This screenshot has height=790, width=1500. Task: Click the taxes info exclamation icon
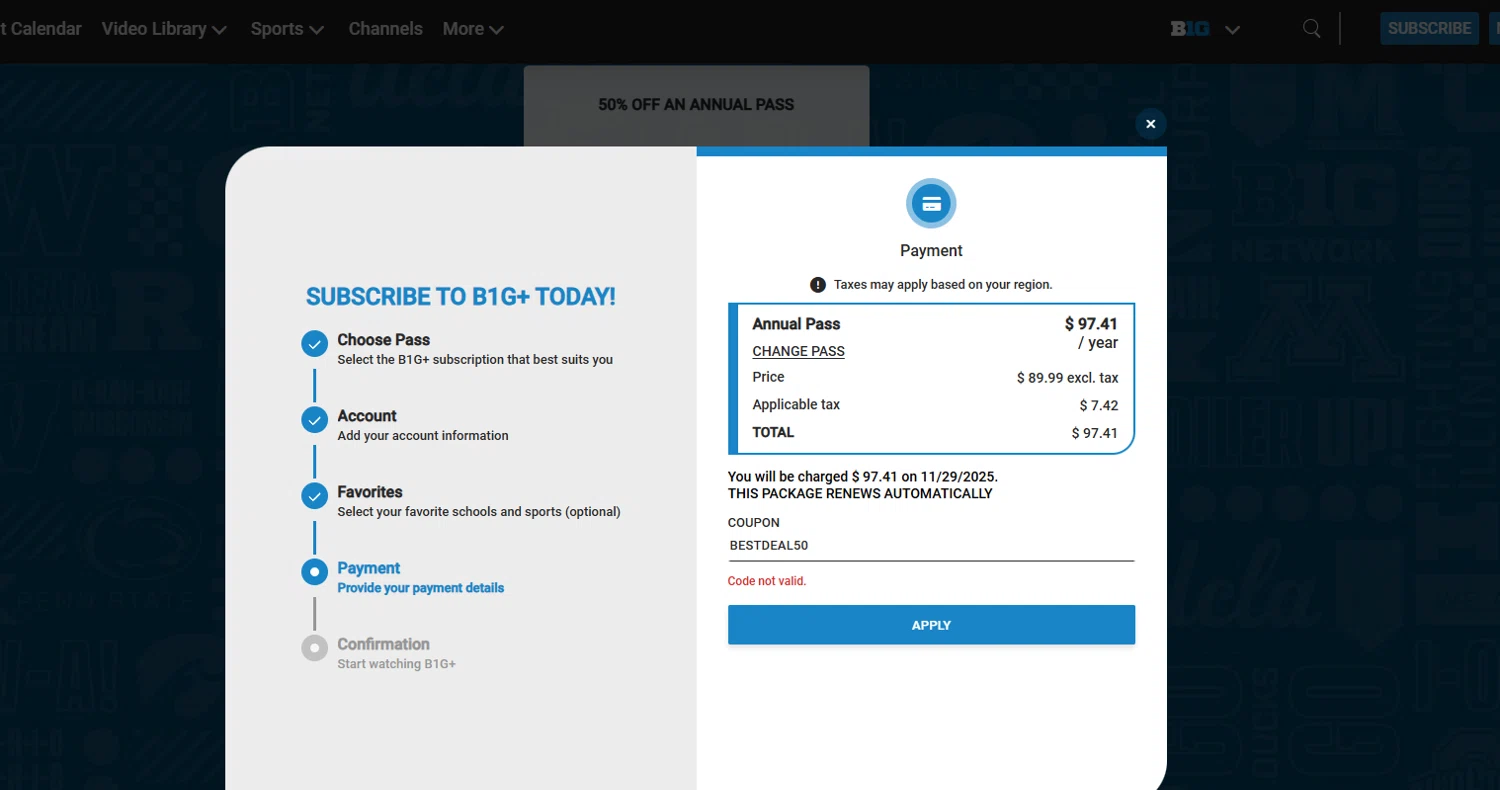point(818,285)
